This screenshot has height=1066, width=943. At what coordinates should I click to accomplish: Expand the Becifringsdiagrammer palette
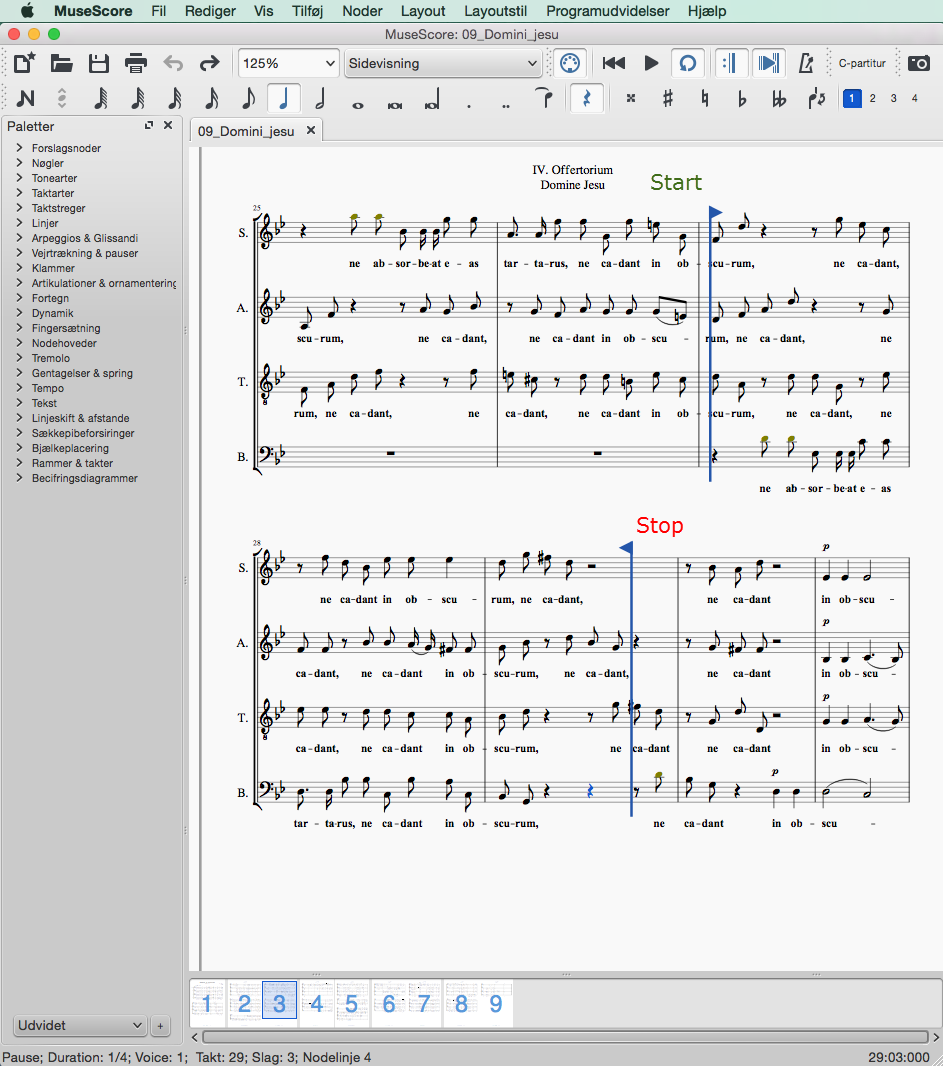20,478
